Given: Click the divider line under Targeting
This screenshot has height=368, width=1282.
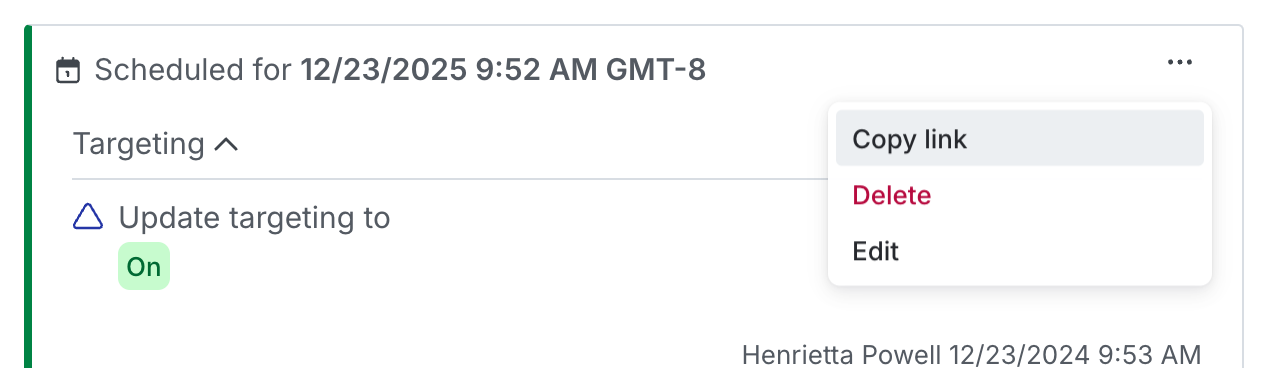Looking at the screenshot, I should [x=450, y=179].
